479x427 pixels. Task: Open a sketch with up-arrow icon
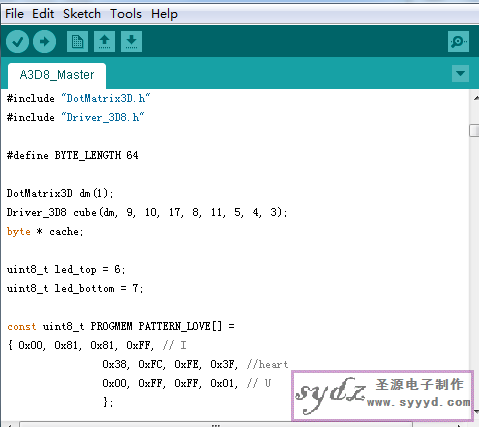pyautogui.click(x=104, y=42)
